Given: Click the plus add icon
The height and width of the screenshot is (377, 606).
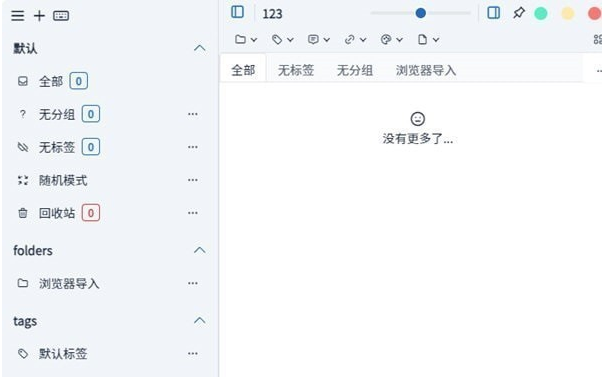Looking at the screenshot, I should (39, 16).
